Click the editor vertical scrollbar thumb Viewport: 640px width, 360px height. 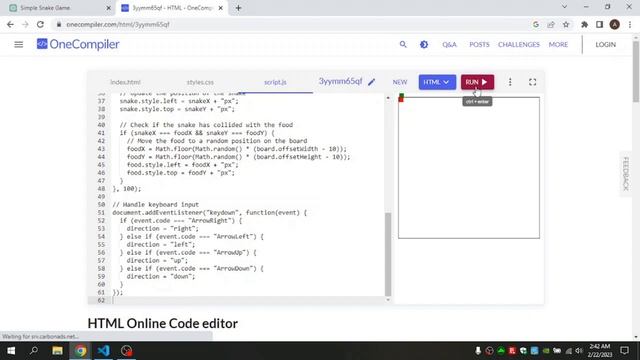pos(388,254)
